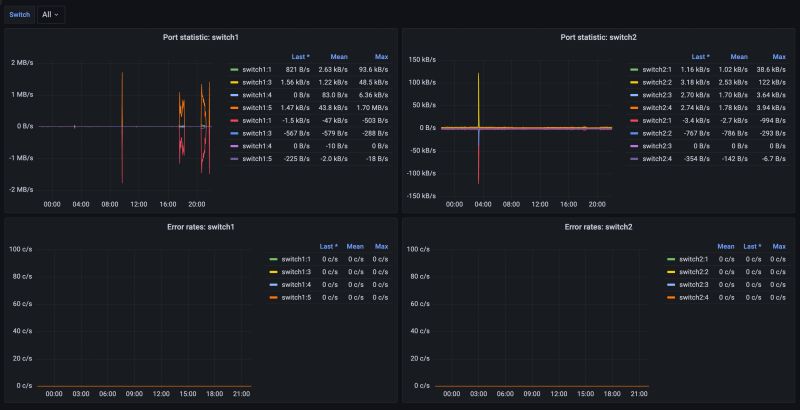Toggle switch2:2 series in Error rates switch2
This screenshot has width=800, height=410.
pos(694,272)
